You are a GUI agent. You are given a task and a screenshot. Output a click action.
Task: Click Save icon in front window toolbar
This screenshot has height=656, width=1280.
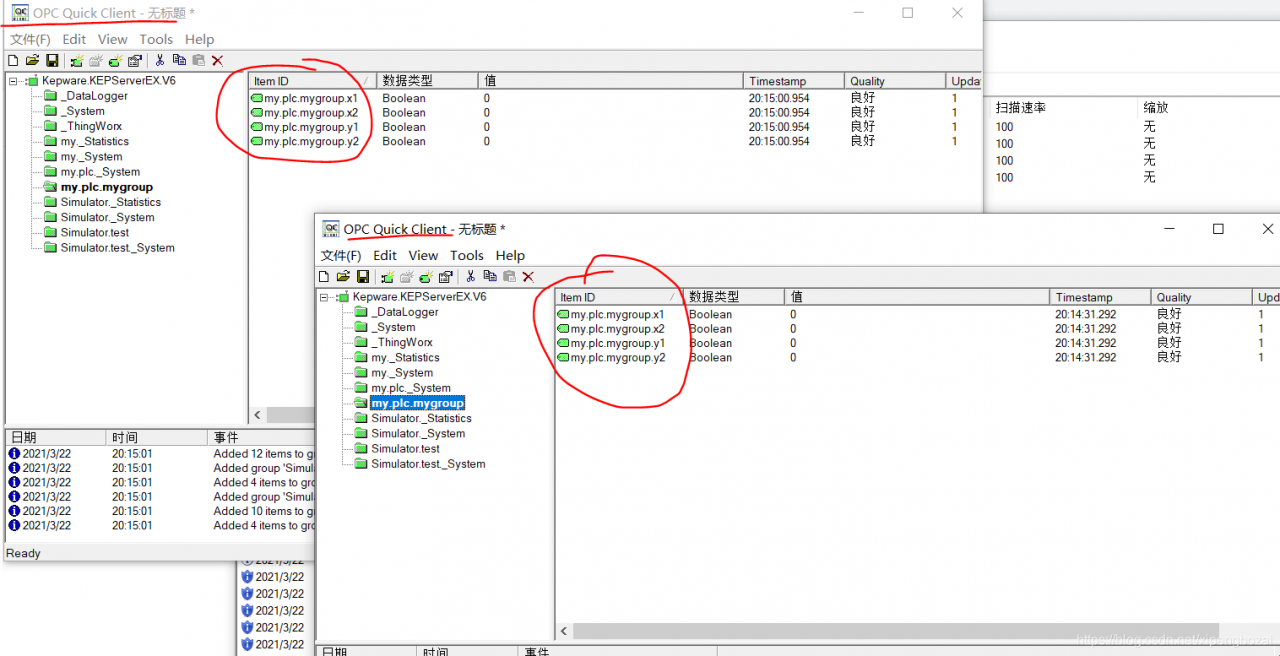pos(363,277)
